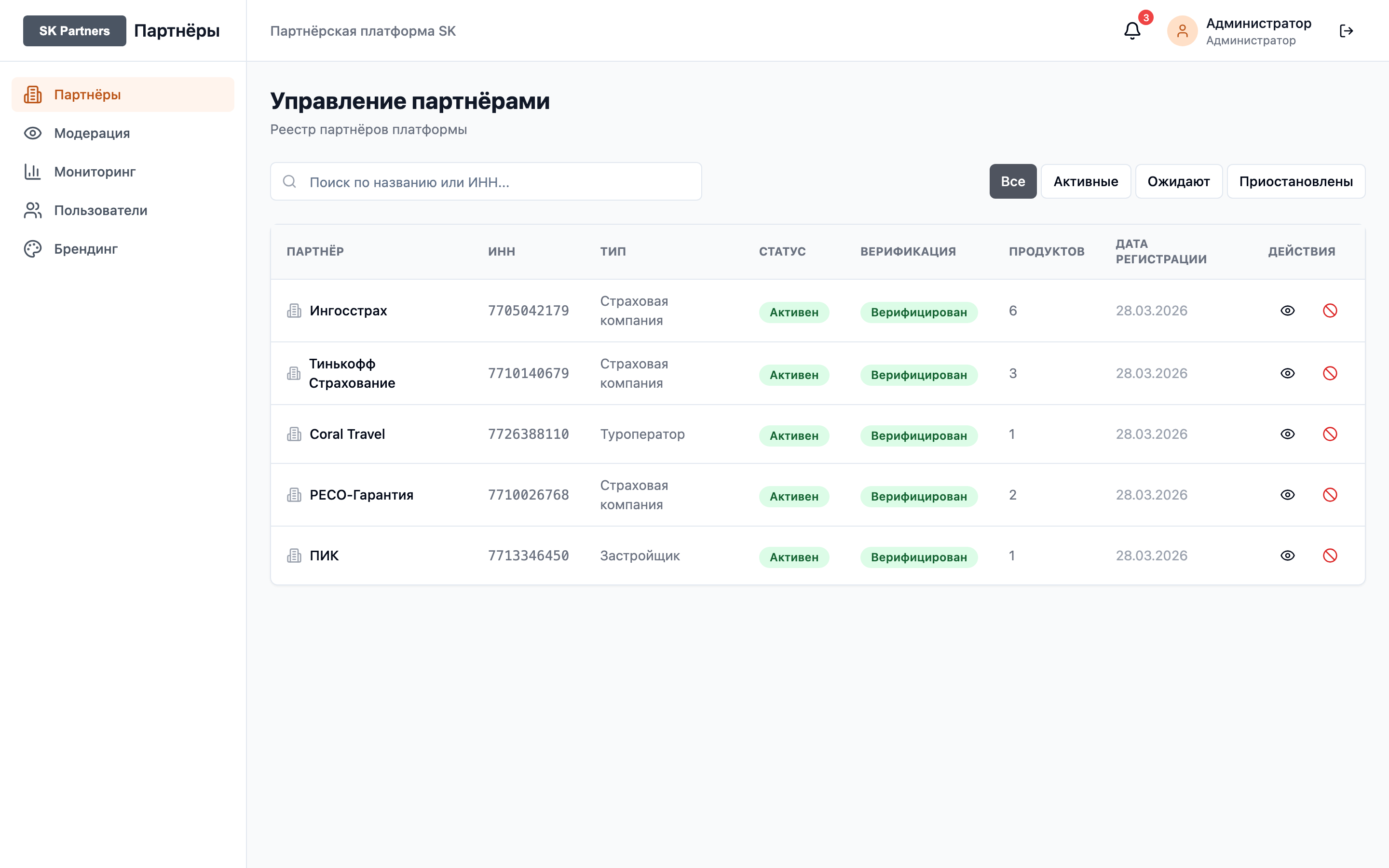
Task: Click building icon beside Ингосстрах
Action: point(294,311)
